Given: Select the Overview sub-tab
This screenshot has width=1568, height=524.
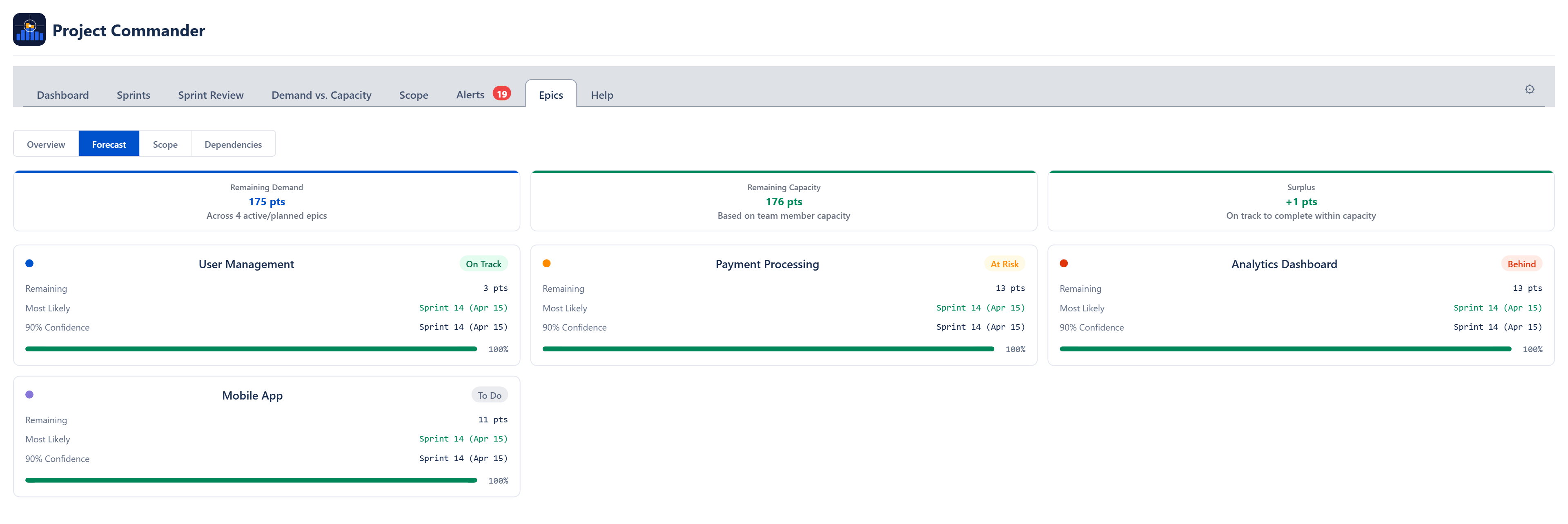Looking at the screenshot, I should [46, 144].
